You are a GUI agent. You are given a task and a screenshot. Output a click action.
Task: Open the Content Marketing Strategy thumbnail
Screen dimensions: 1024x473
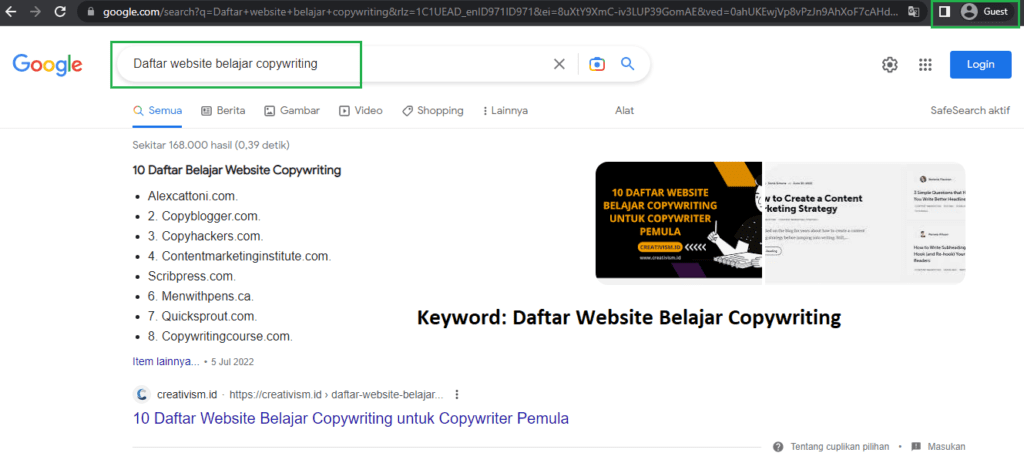(864, 223)
